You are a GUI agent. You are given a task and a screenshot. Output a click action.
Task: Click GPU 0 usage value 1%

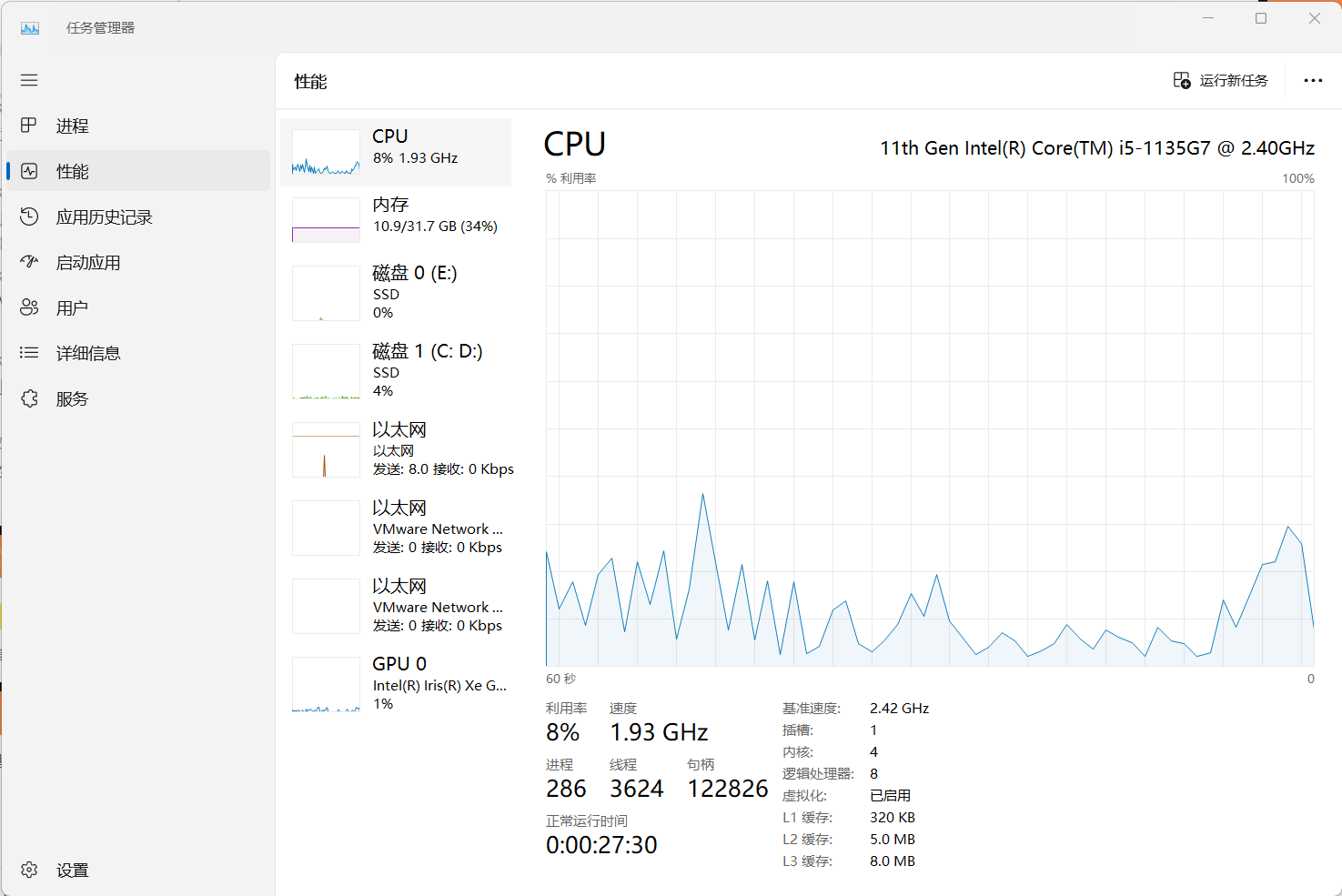click(383, 703)
